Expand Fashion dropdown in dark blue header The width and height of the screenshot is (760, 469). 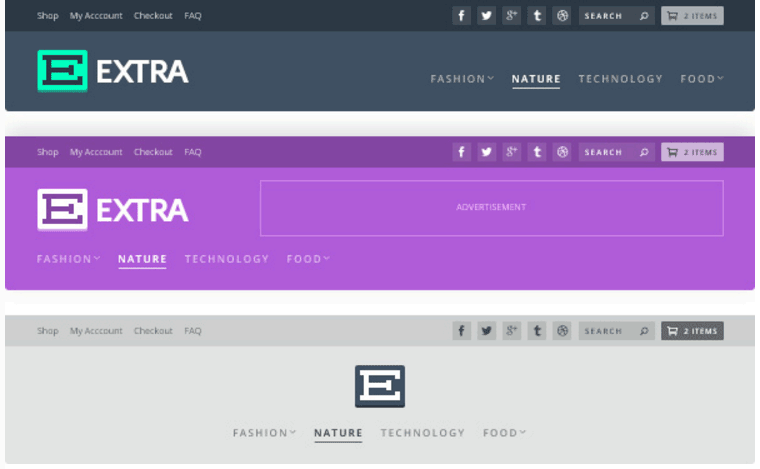coord(462,78)
